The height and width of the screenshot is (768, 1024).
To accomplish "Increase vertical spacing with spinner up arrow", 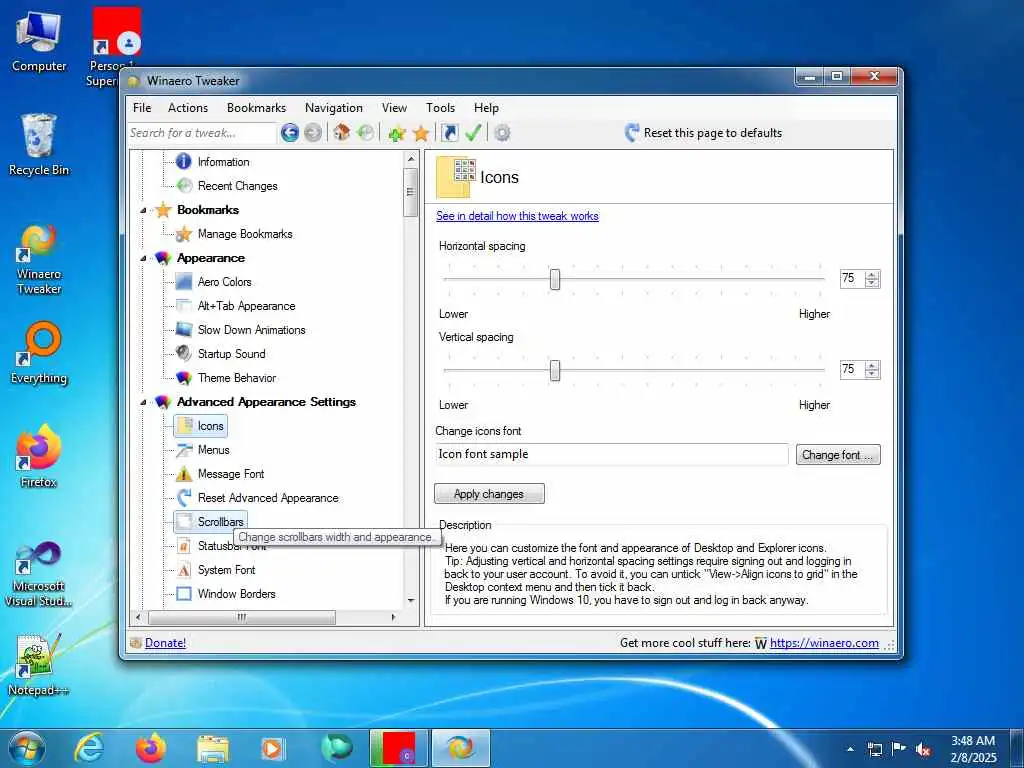I will click(872, 366).
